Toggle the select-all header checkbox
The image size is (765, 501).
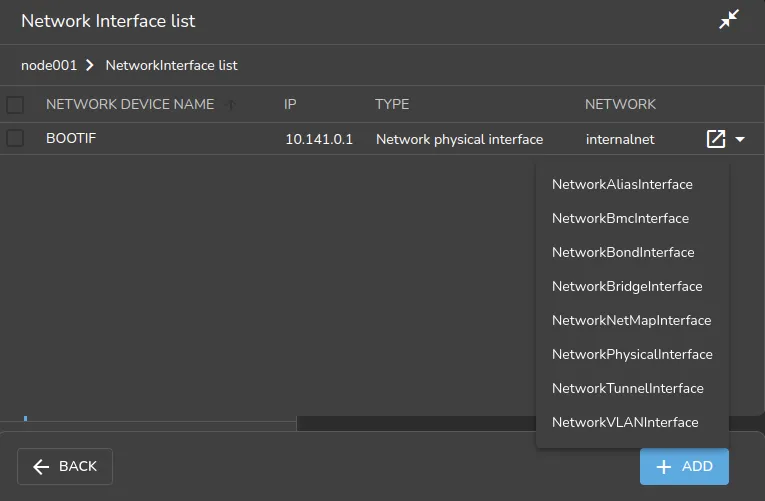[15, 104]
